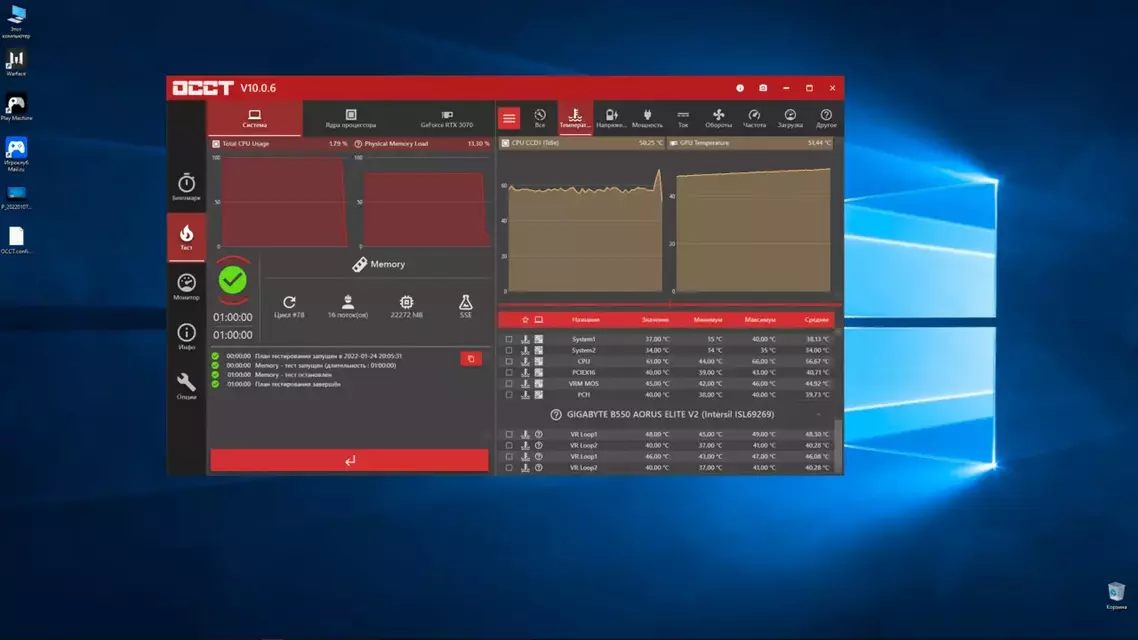Select the Другое tab
Screen dimensions: 1138x640
click(x=826, y=118)
